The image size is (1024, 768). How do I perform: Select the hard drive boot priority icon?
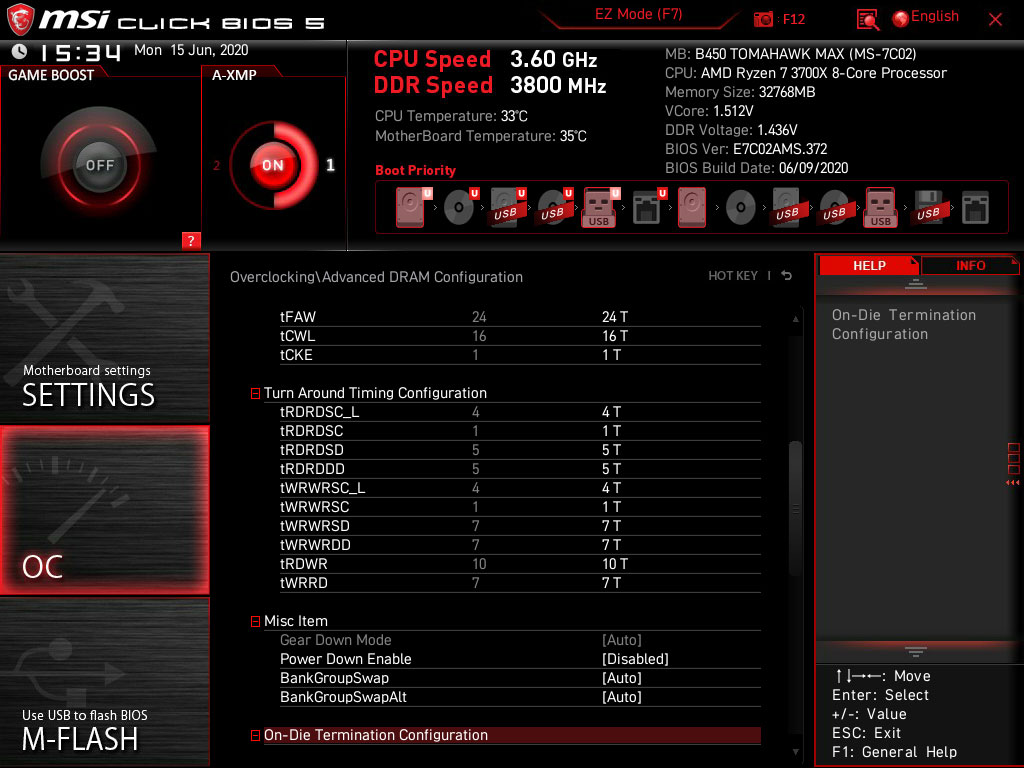point(408,207)
